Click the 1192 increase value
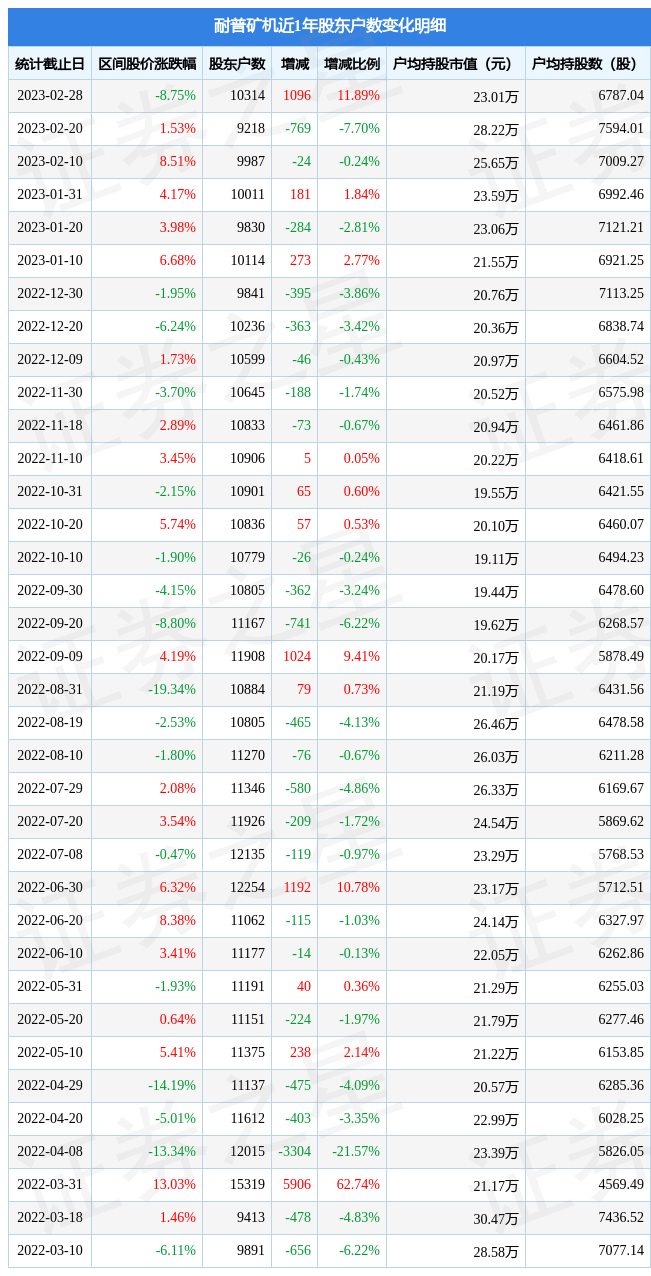 pos(297,888)
